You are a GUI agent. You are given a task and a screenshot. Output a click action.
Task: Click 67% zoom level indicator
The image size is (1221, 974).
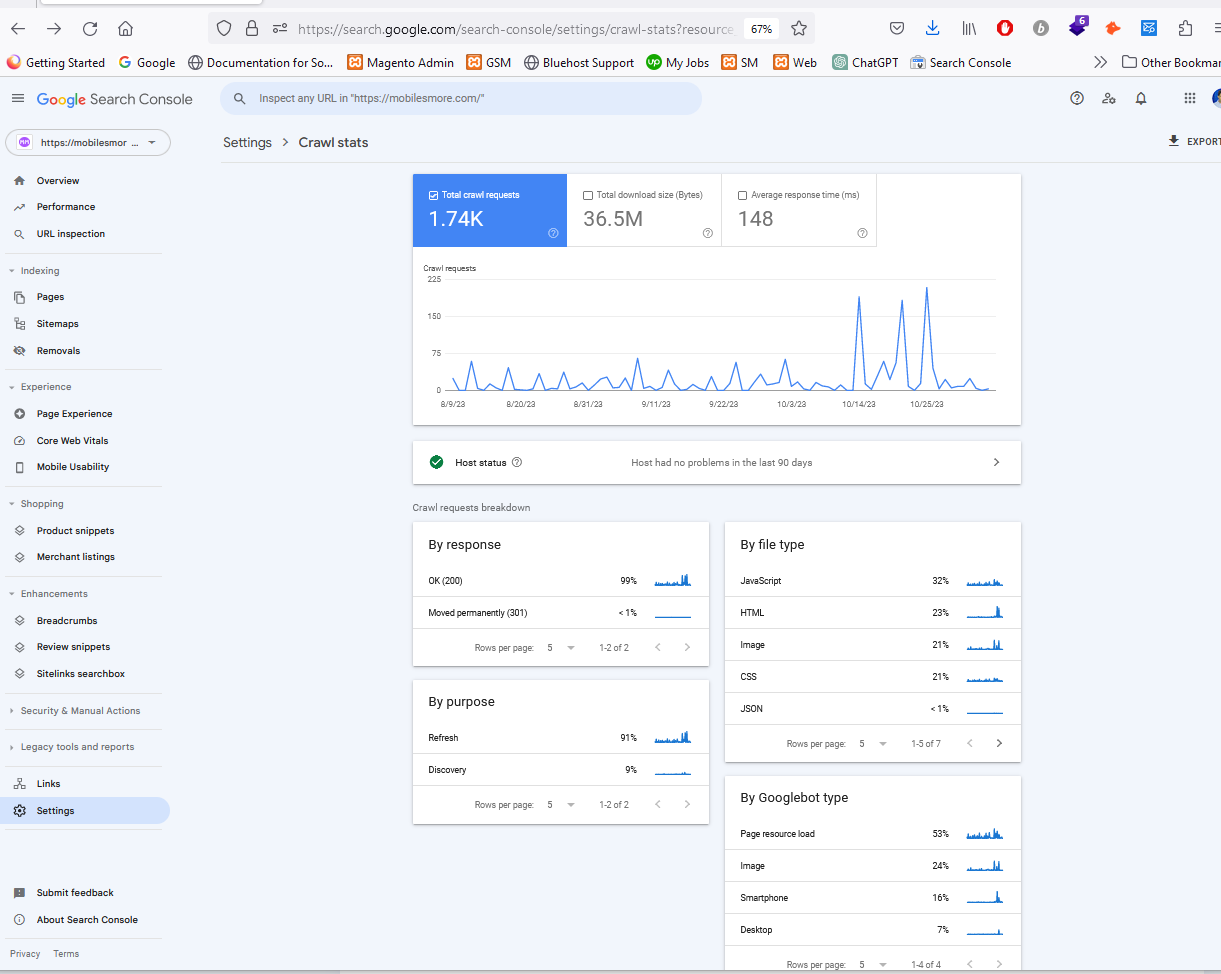pos(761,28)
